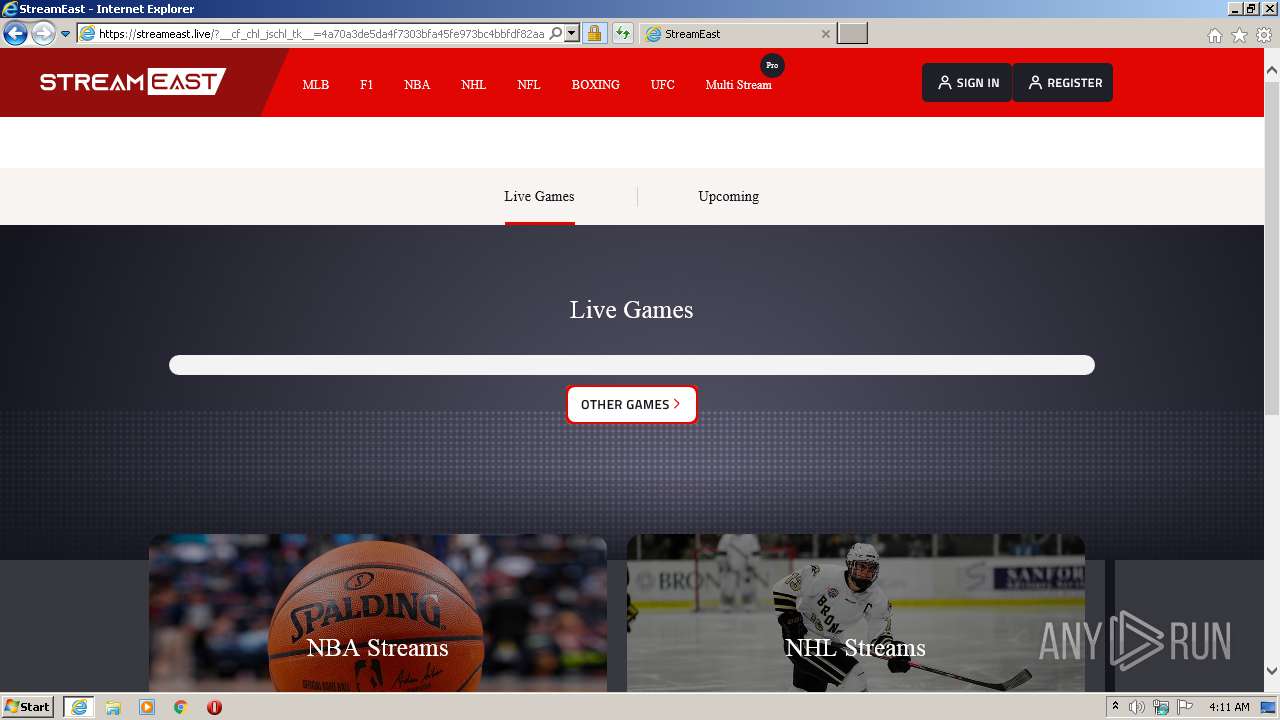Open the UFC menu item
The width and height of the screenshot is (1280, 720).
click(662, 85)
